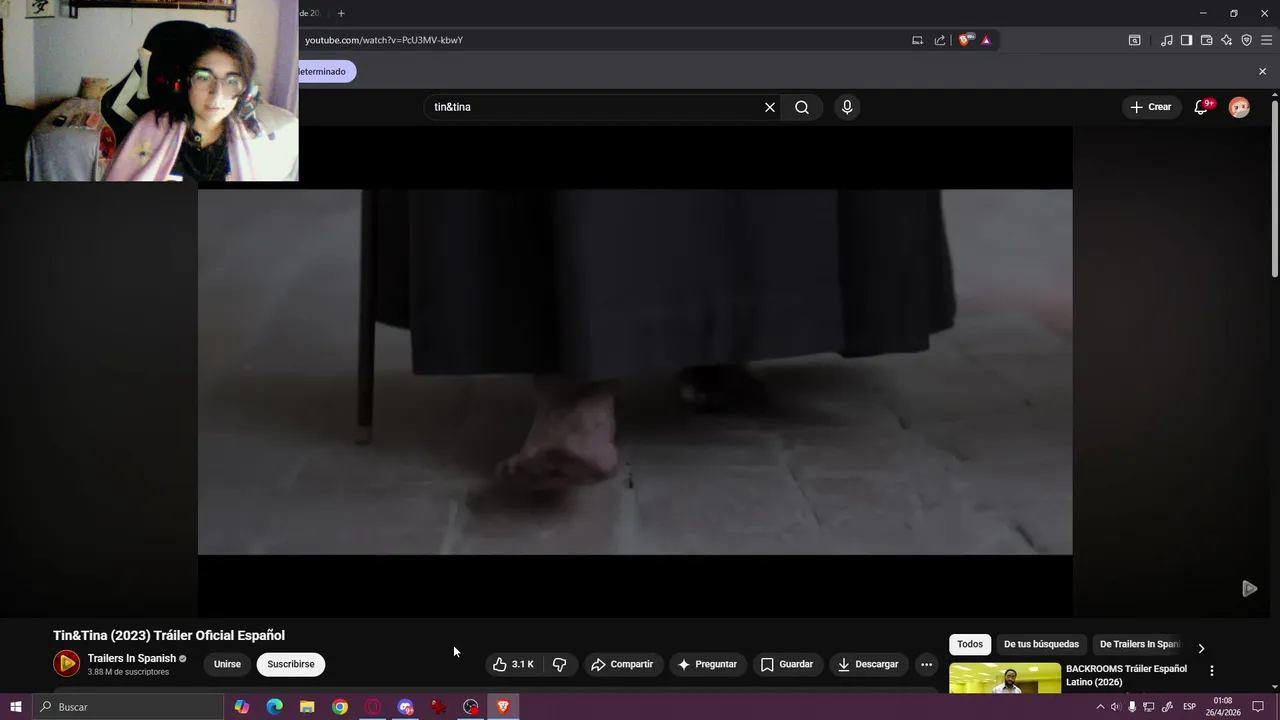Expand hidden system tray icons

(1101, 707)
